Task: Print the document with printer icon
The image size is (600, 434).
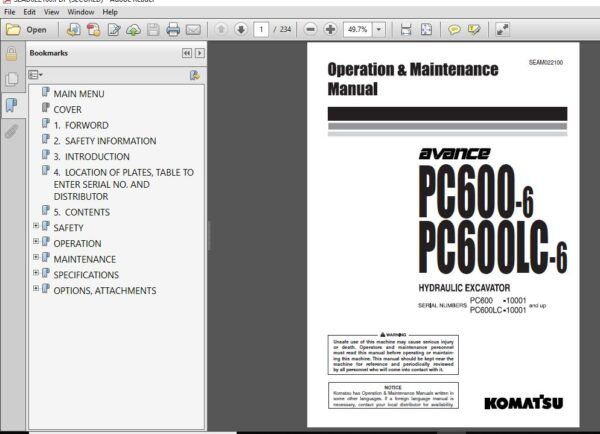Action: [173, 29]
